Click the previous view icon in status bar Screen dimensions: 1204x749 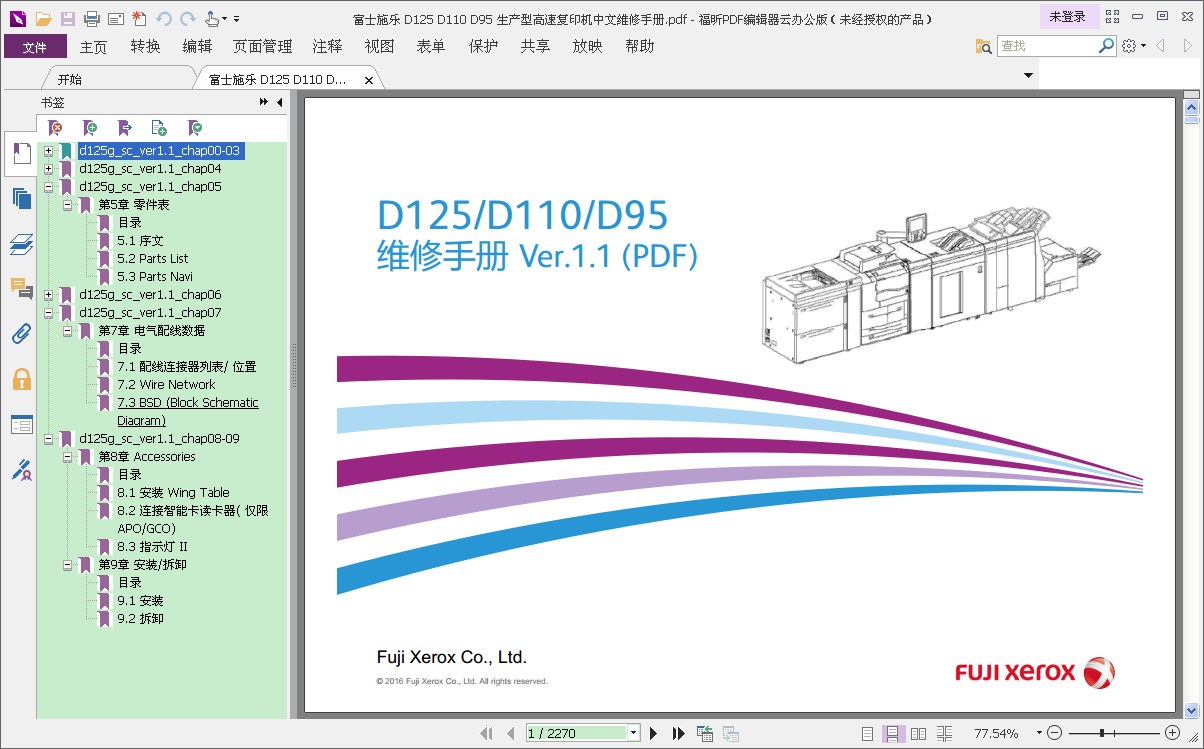704,733
